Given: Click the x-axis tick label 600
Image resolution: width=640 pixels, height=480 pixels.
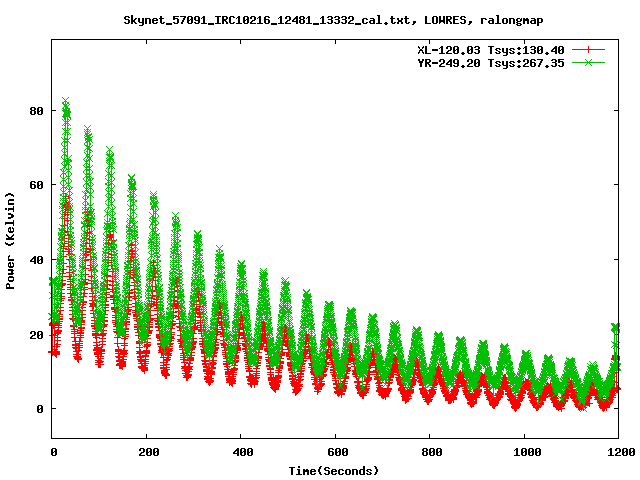Looking at the screenshot, I should tap(338, 452).
